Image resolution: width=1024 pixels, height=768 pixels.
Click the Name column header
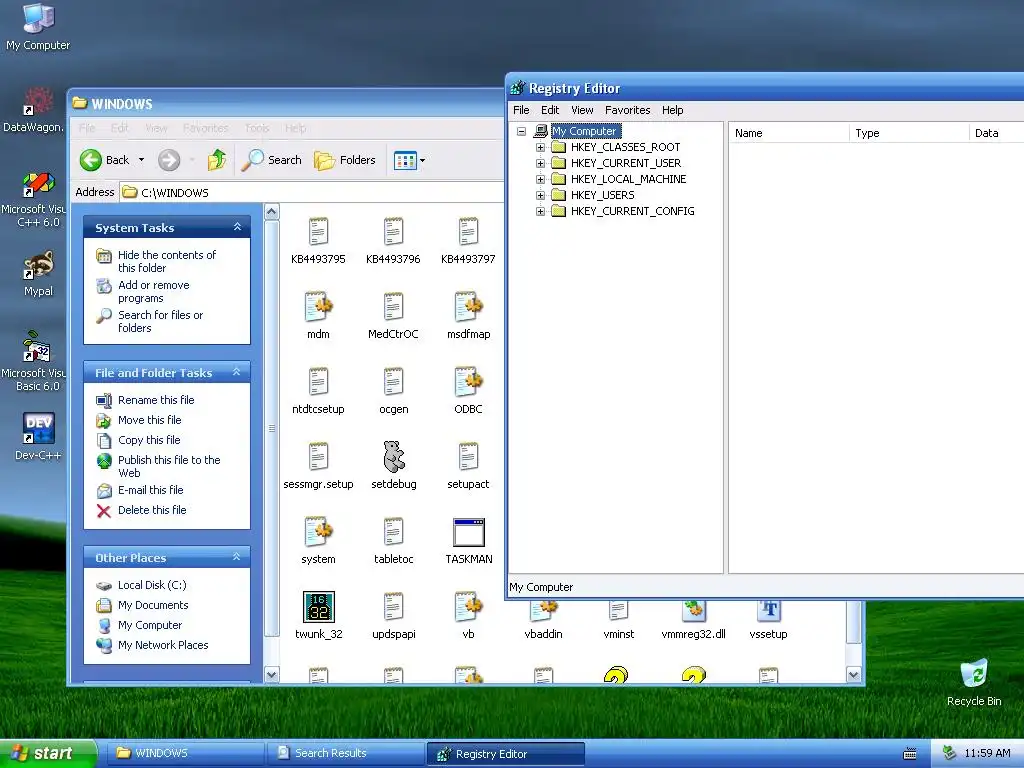(789, 133)
